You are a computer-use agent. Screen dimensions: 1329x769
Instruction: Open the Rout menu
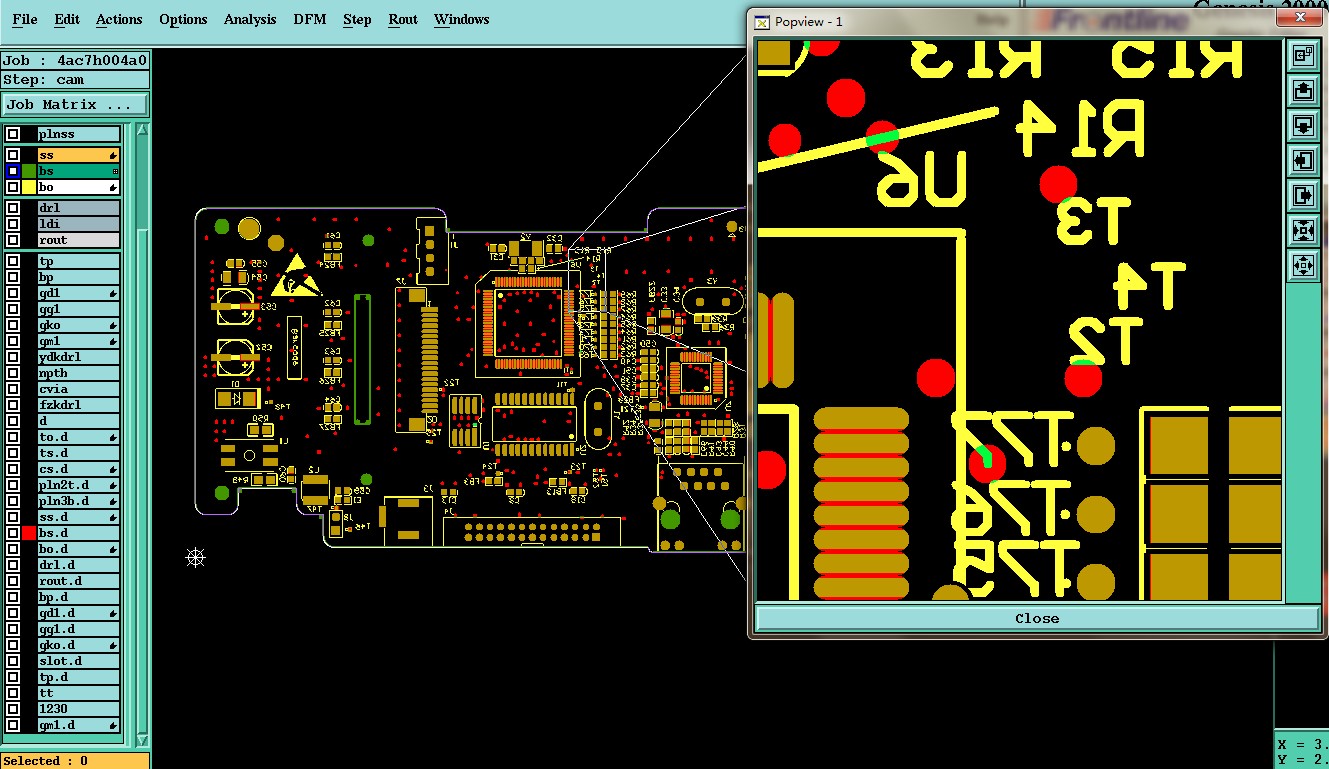[403, 20]
